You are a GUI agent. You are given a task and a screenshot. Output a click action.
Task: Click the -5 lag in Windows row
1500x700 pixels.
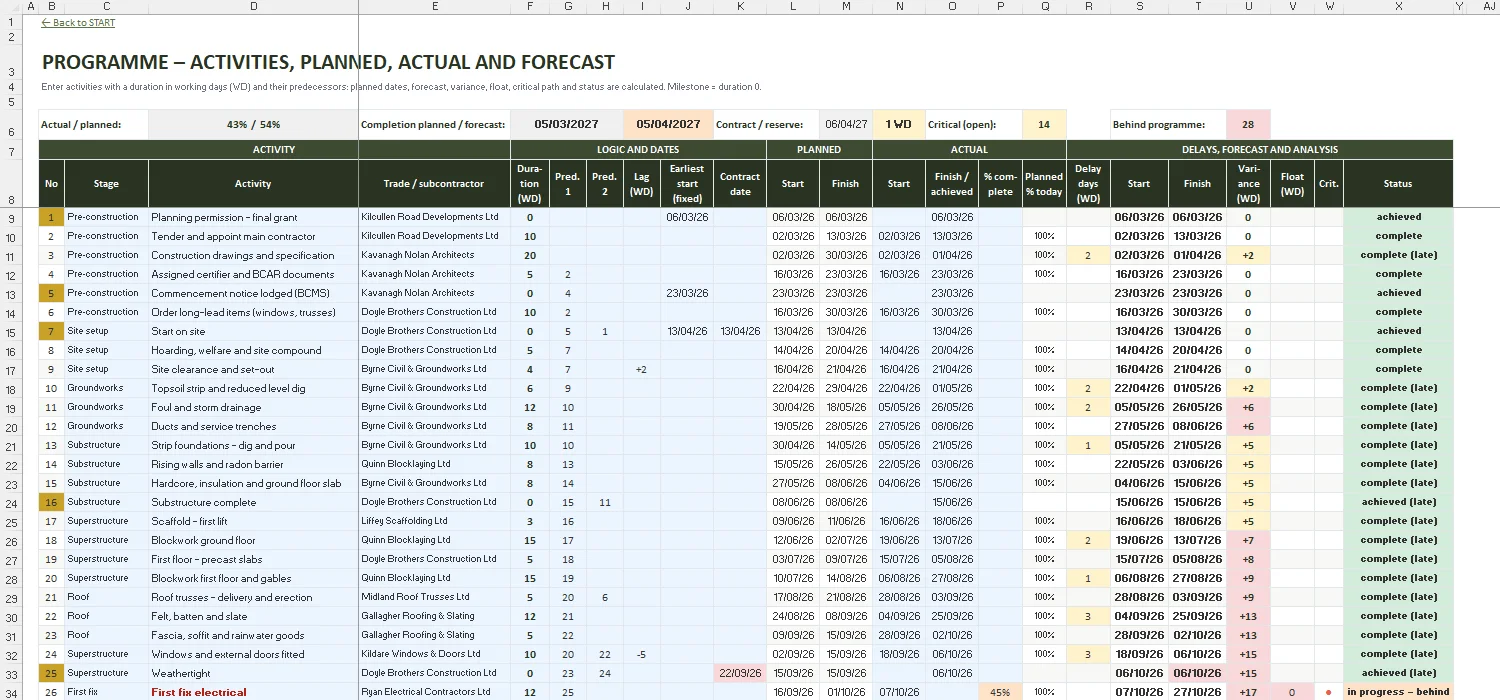click(x=642, y=654)
